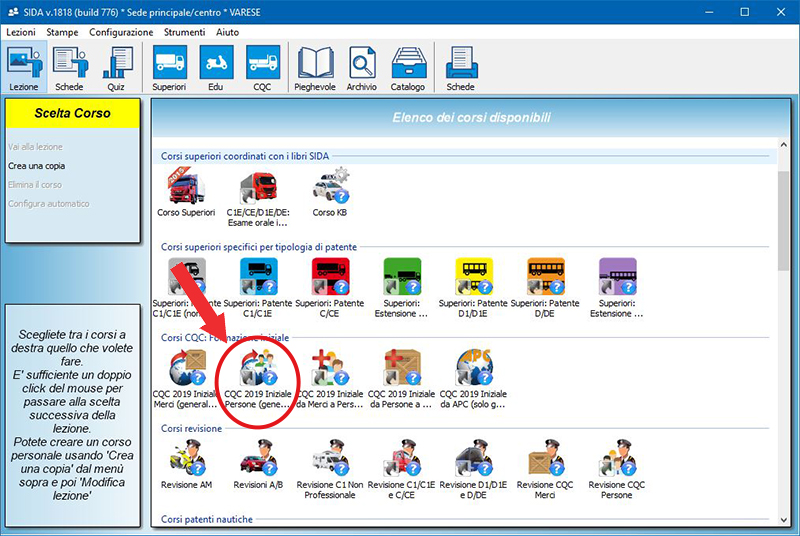Open the Strumenti menu

pyautogui.click(x=186, y=32)
